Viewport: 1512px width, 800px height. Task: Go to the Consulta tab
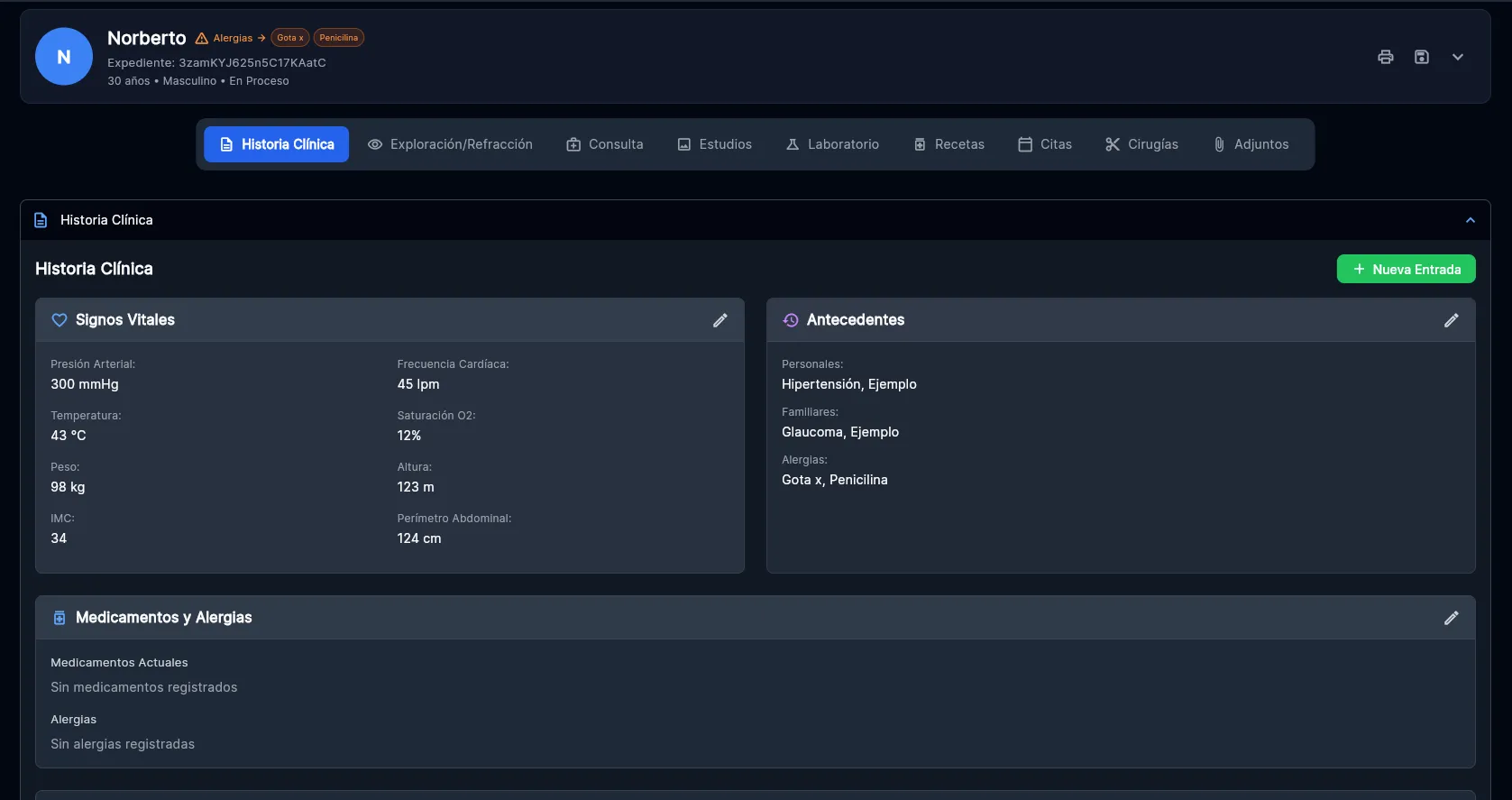[x=605, y=144]
